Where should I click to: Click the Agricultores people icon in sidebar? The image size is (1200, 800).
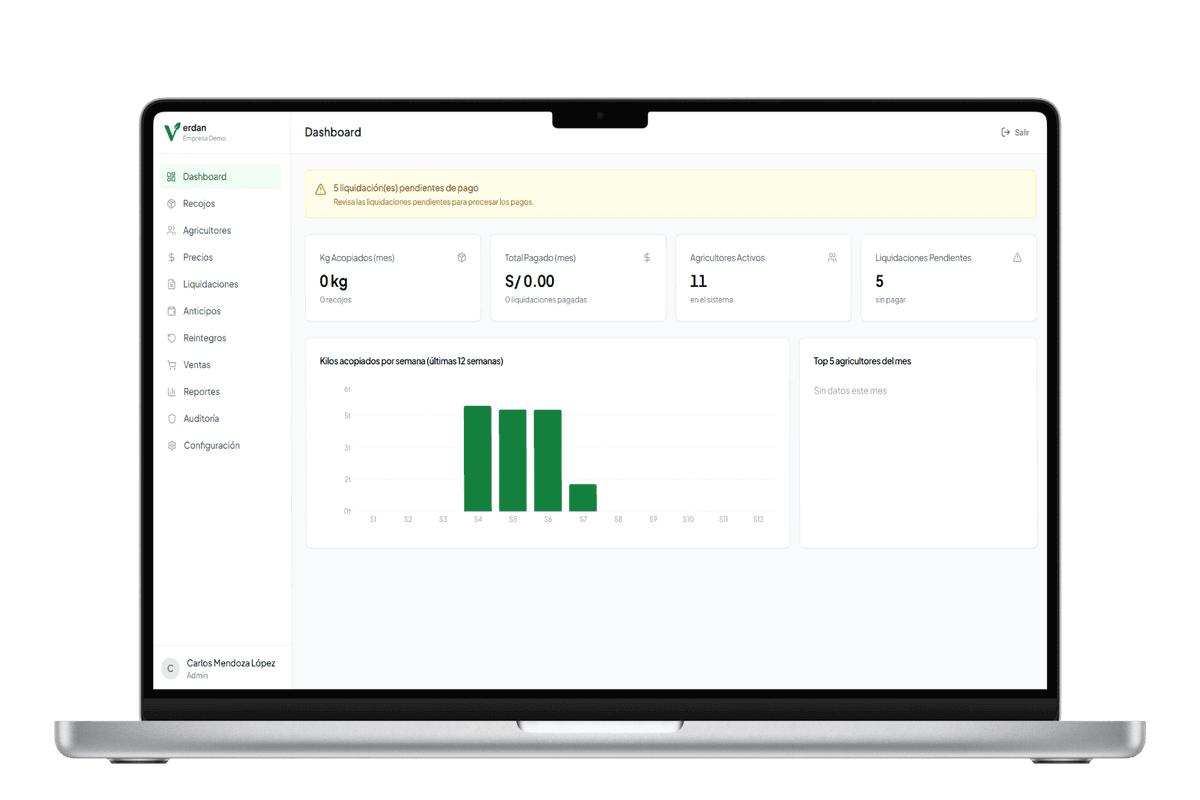click(x=171, y=231)
